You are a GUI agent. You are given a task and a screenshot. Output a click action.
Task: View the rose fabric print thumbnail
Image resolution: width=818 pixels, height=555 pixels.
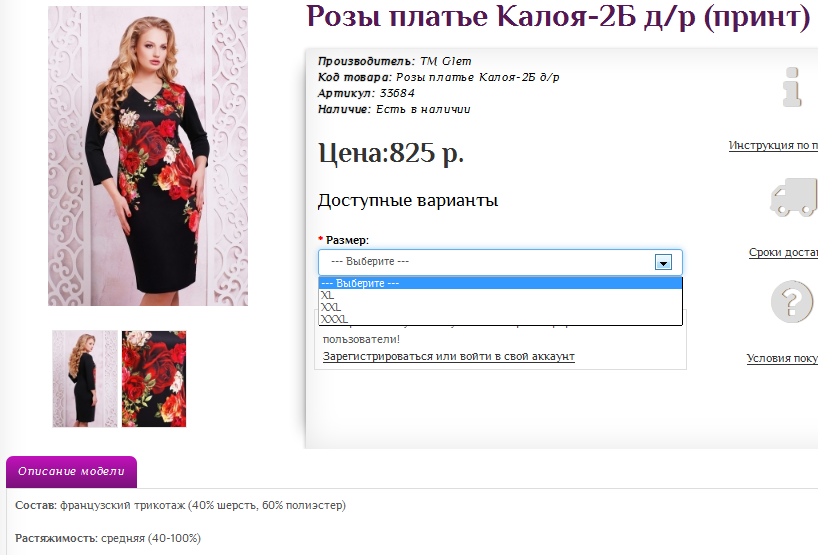pyautogui.click(x=154, y=379)
